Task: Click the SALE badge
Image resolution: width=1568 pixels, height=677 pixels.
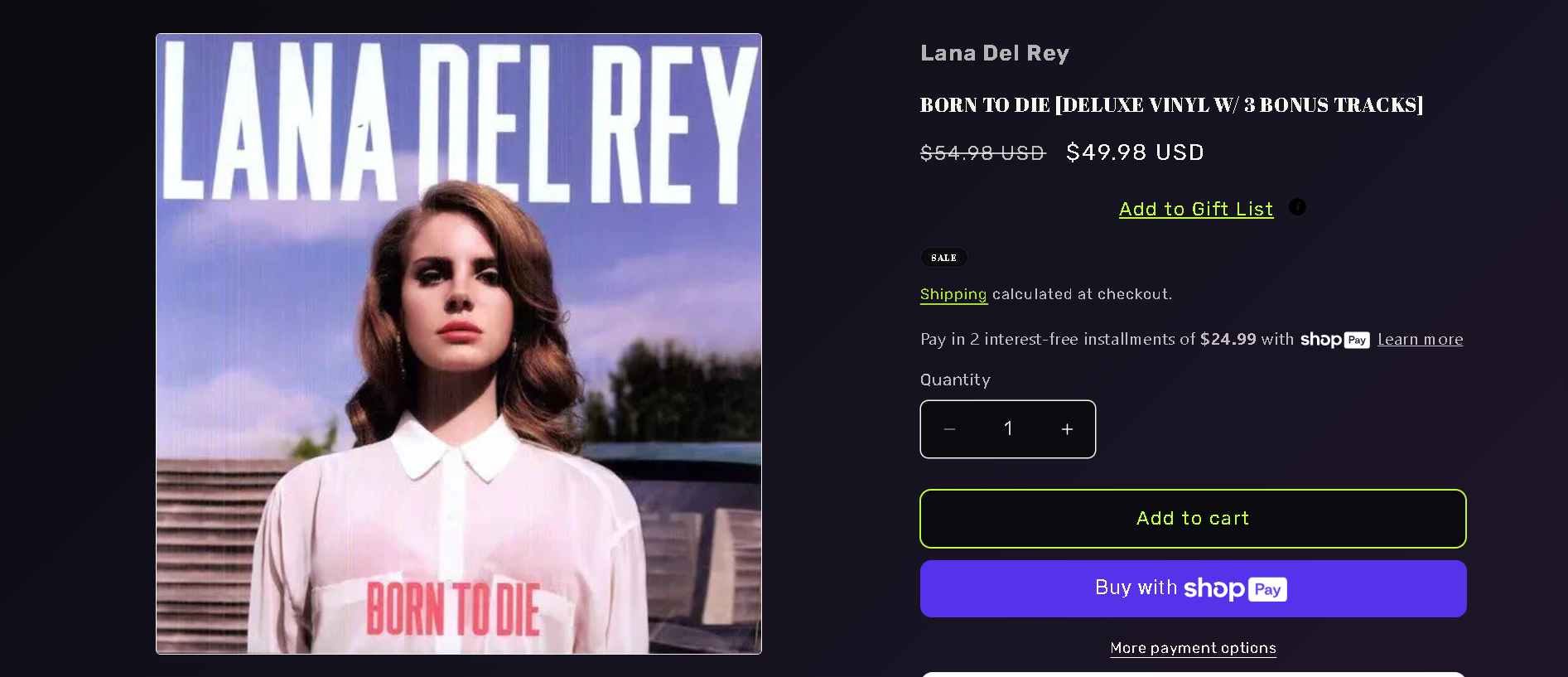Action: point(944,258)
